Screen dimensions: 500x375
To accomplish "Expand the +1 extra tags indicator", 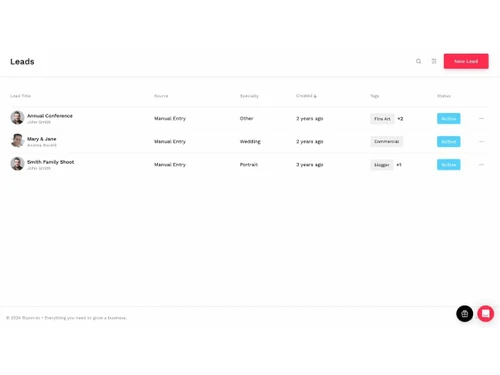I will tap(399, 165).
